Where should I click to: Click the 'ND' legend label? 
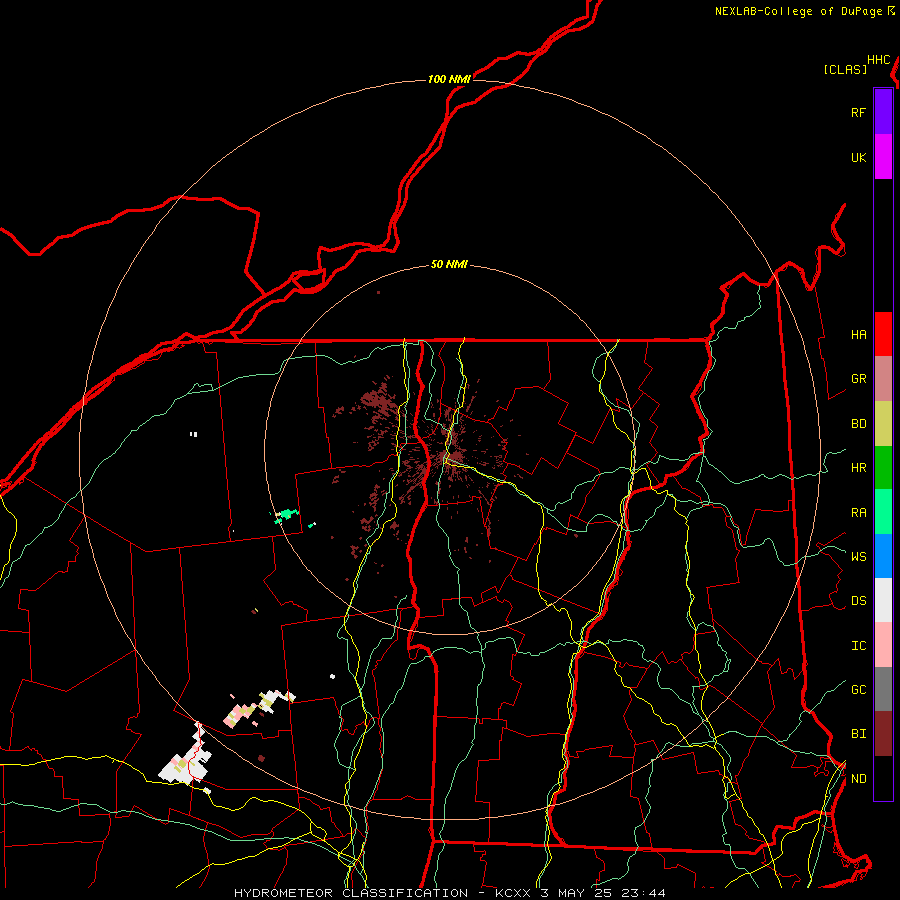pyautogui.click(x=858, y=778)
